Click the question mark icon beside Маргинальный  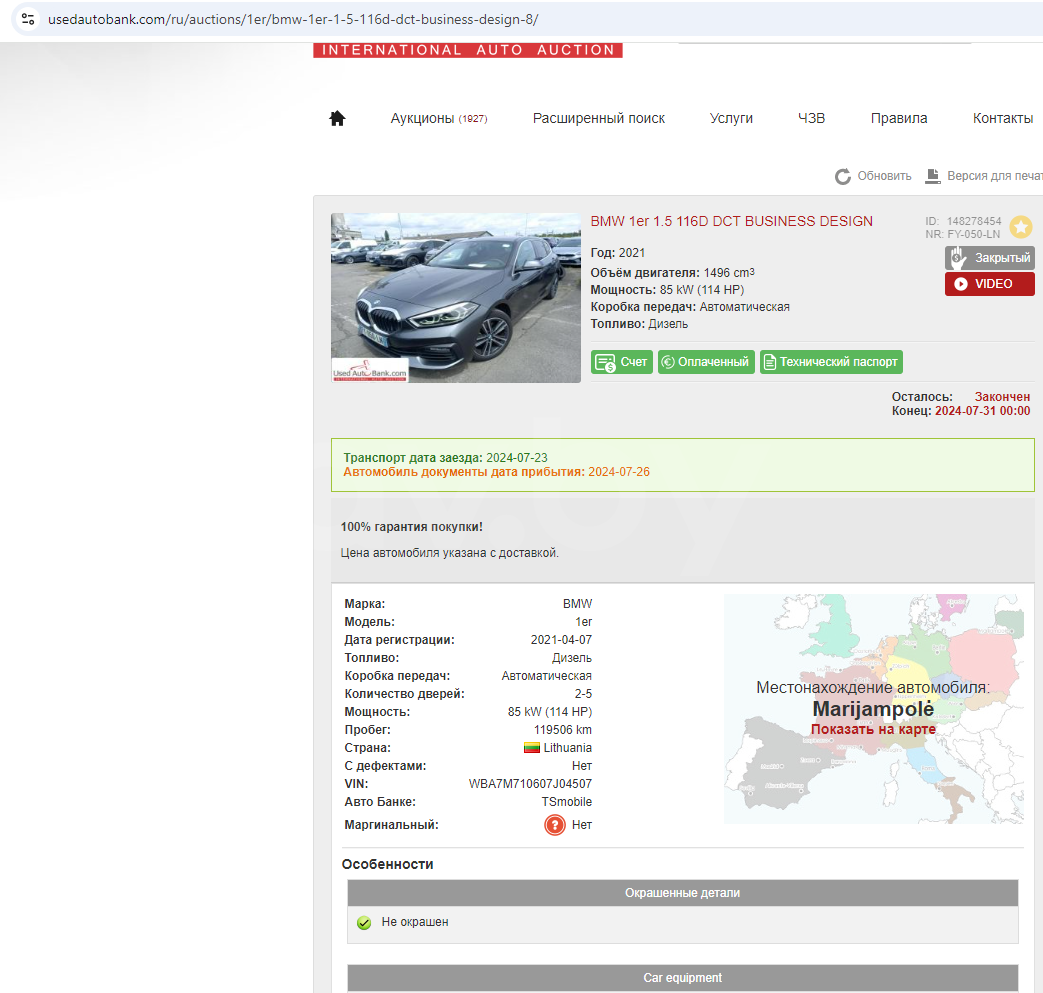pyautogui.click(x=555, y=825)
